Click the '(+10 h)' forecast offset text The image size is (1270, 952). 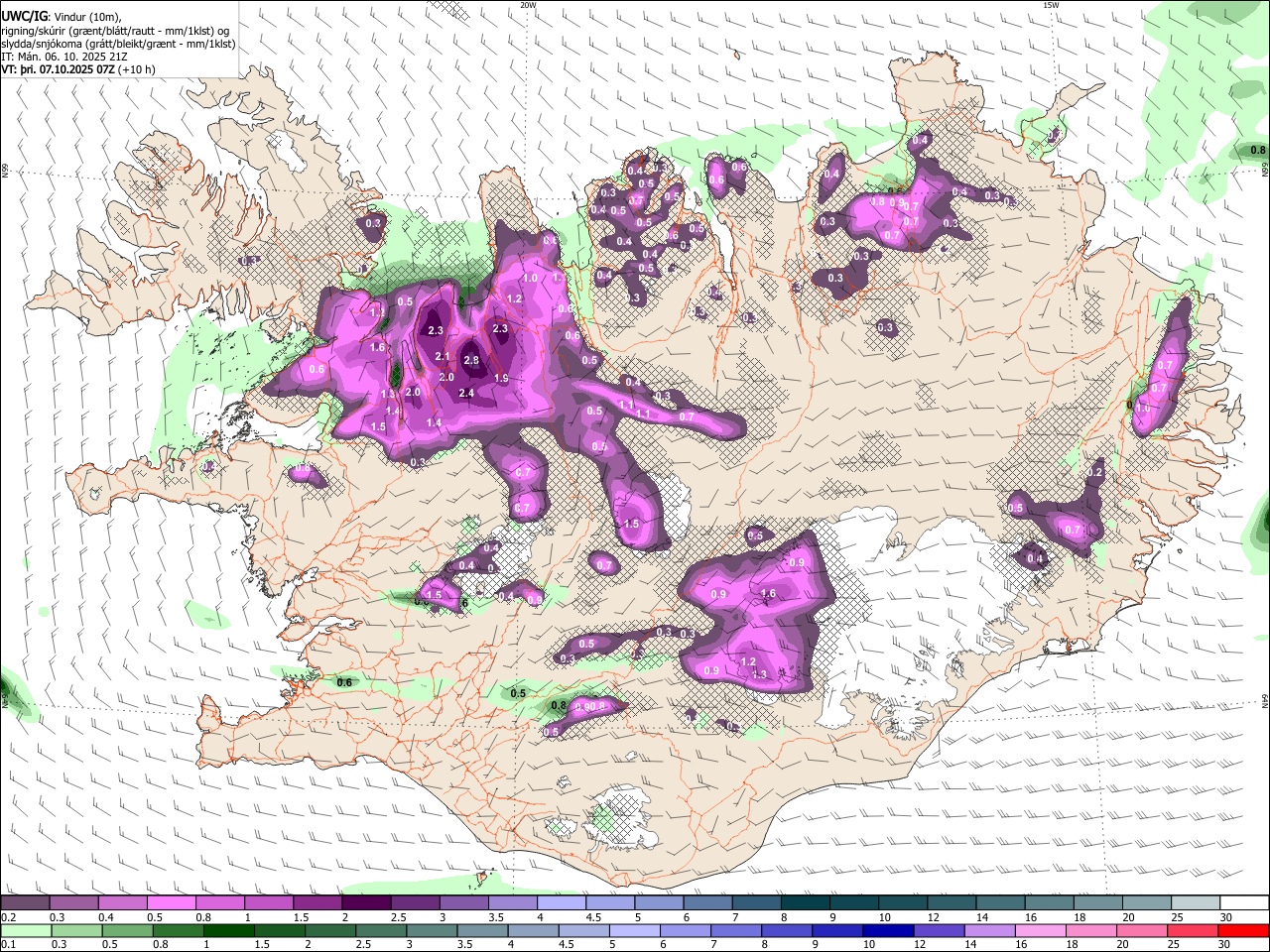coord(137,69)
